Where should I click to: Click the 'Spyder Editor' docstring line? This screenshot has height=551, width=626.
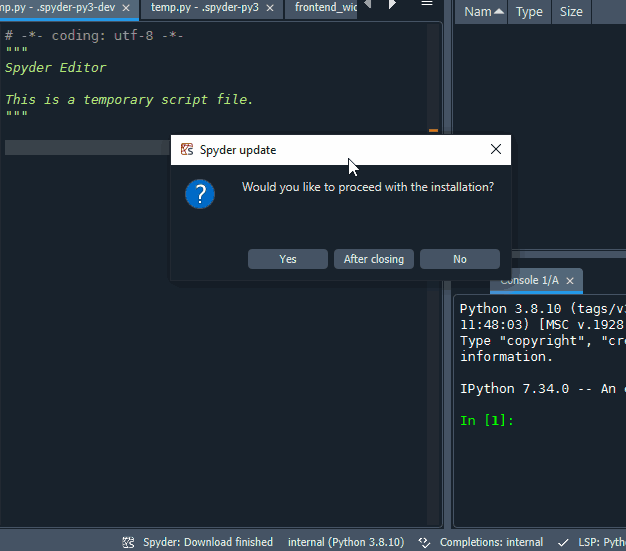(x=55, y=67)
